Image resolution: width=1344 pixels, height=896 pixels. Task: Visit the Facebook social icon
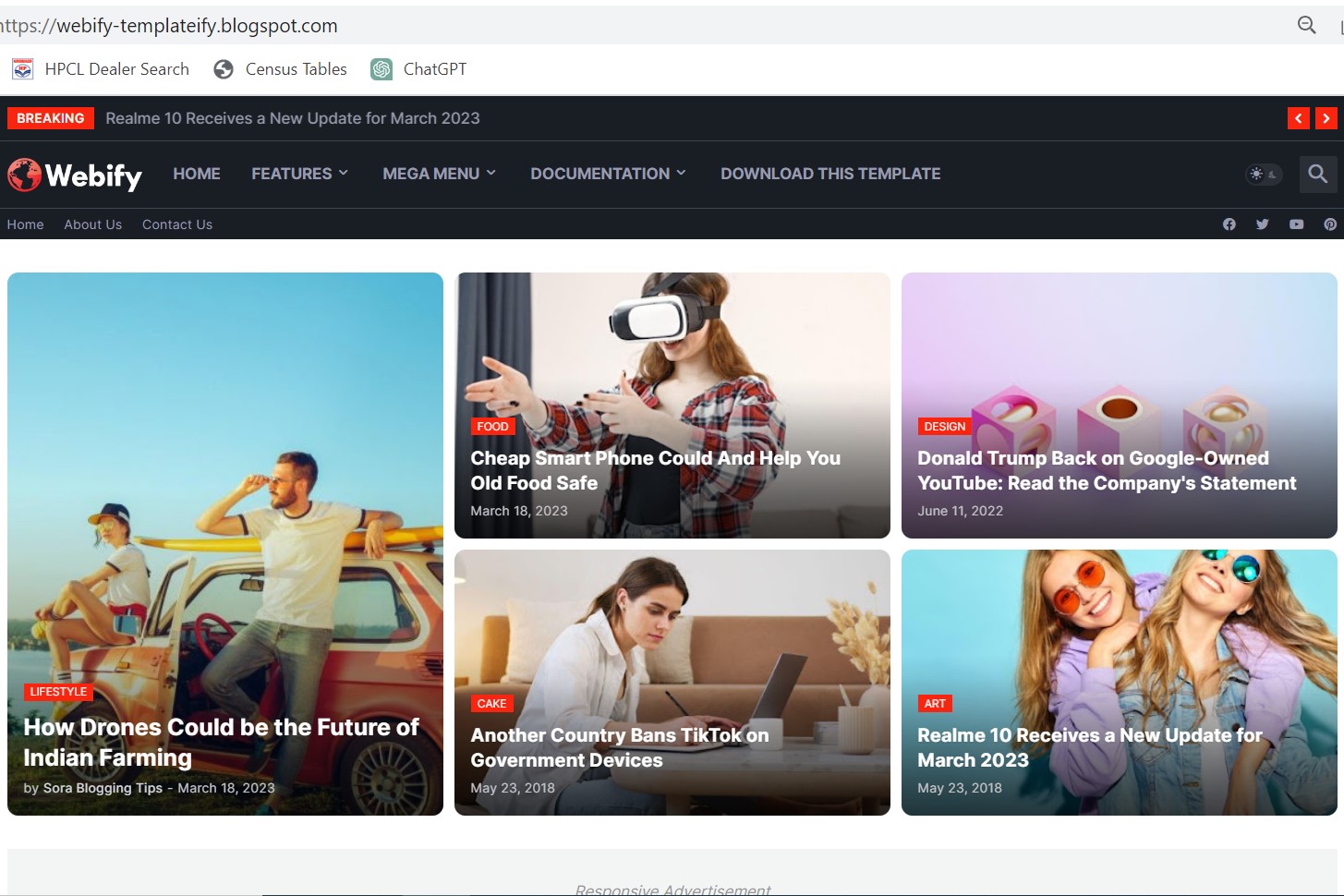(1229, 224)
